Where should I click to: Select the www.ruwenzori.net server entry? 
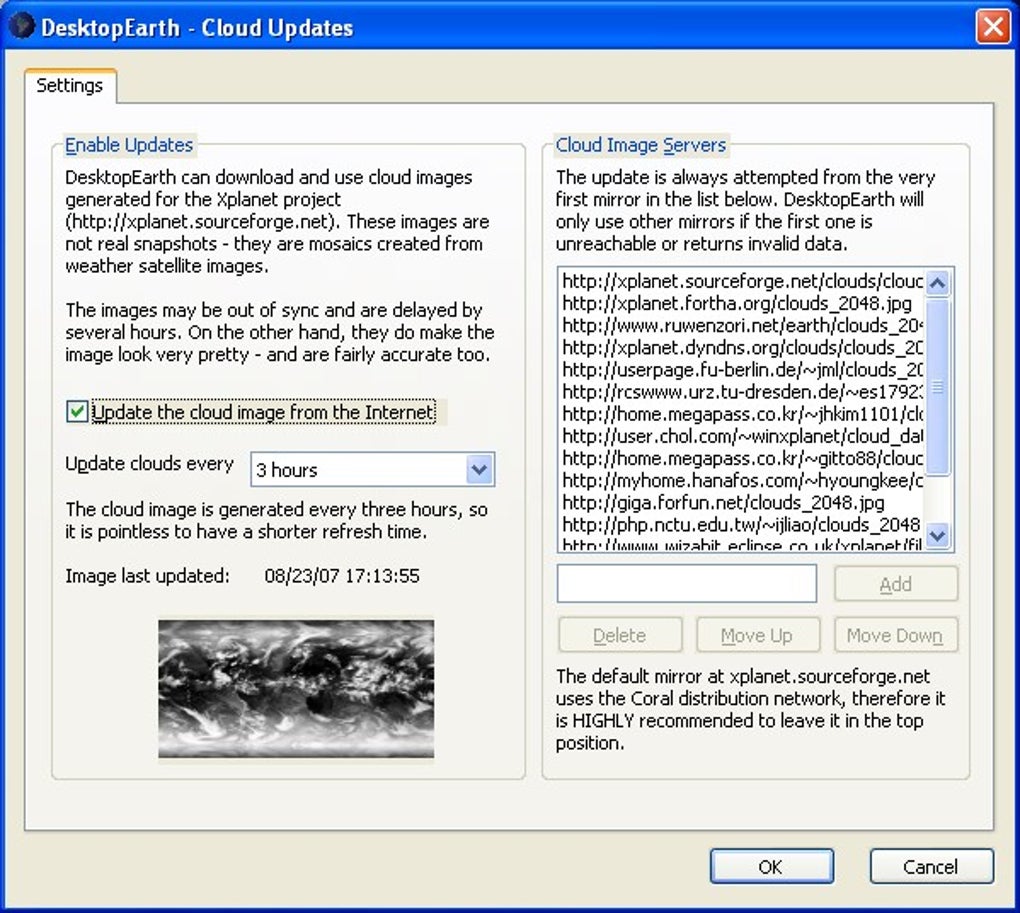742,325
